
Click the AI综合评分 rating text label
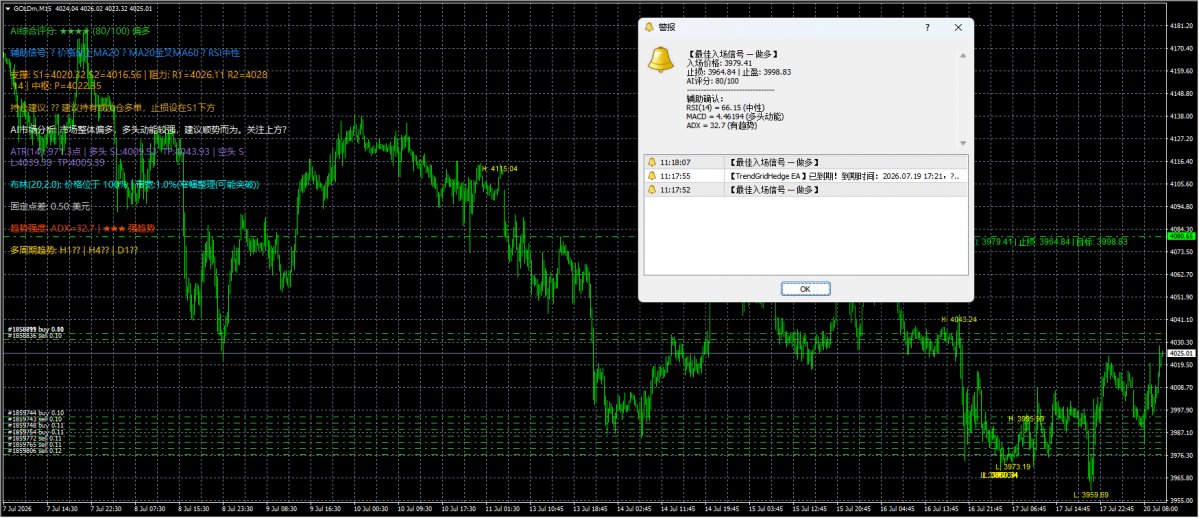[x=80, y=31]
